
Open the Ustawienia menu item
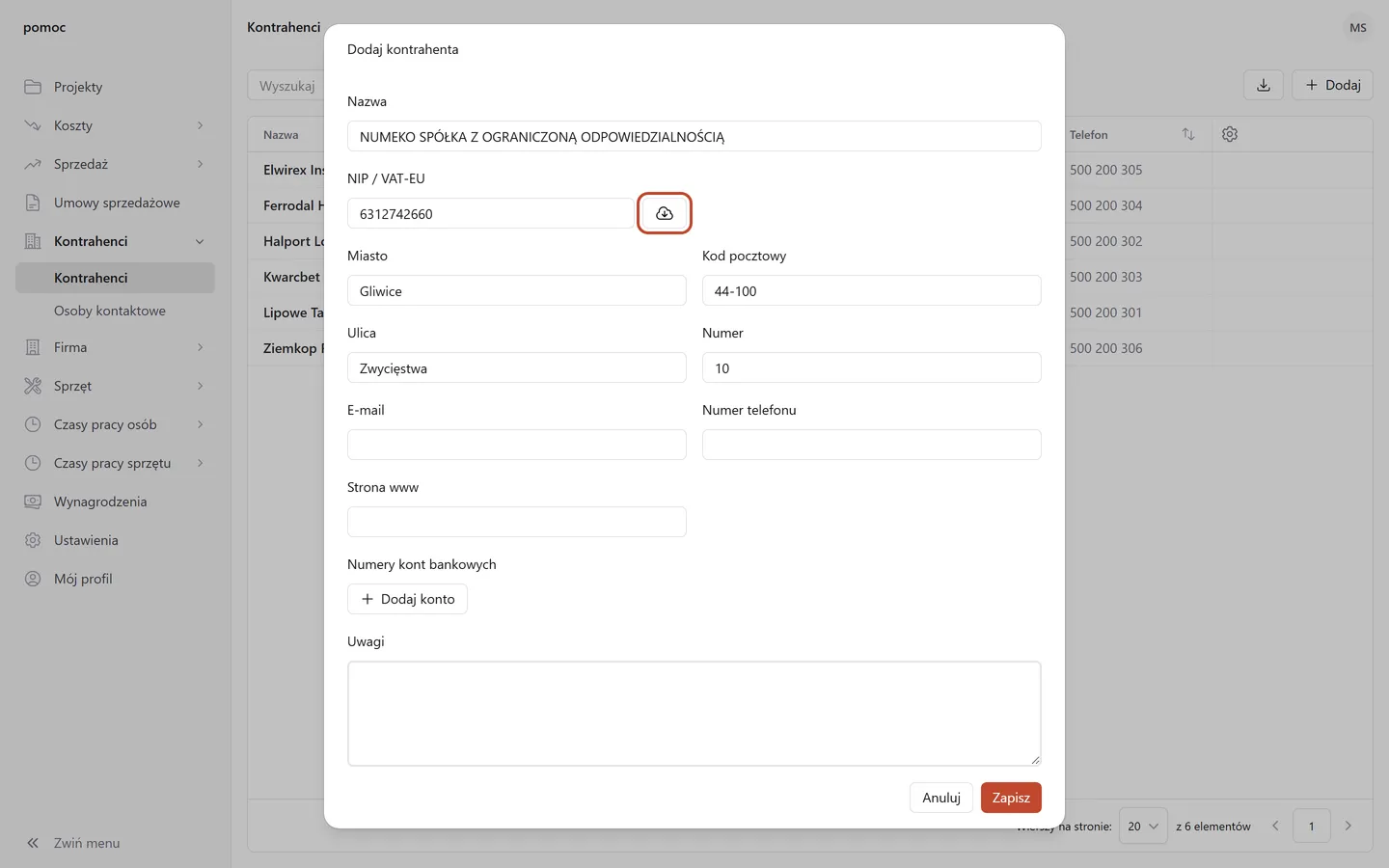115,540
